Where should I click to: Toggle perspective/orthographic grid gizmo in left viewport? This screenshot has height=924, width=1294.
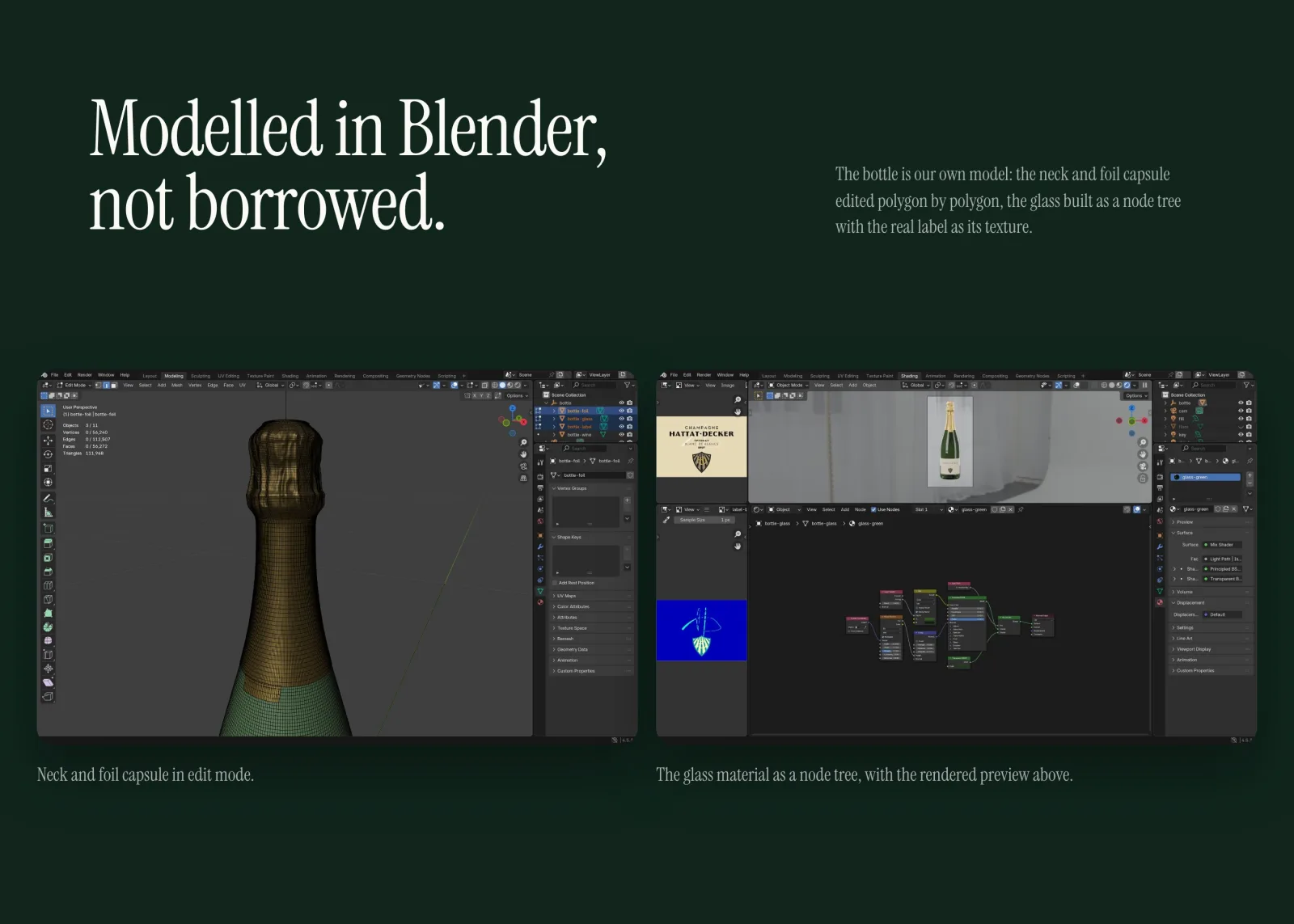(523, 478)
